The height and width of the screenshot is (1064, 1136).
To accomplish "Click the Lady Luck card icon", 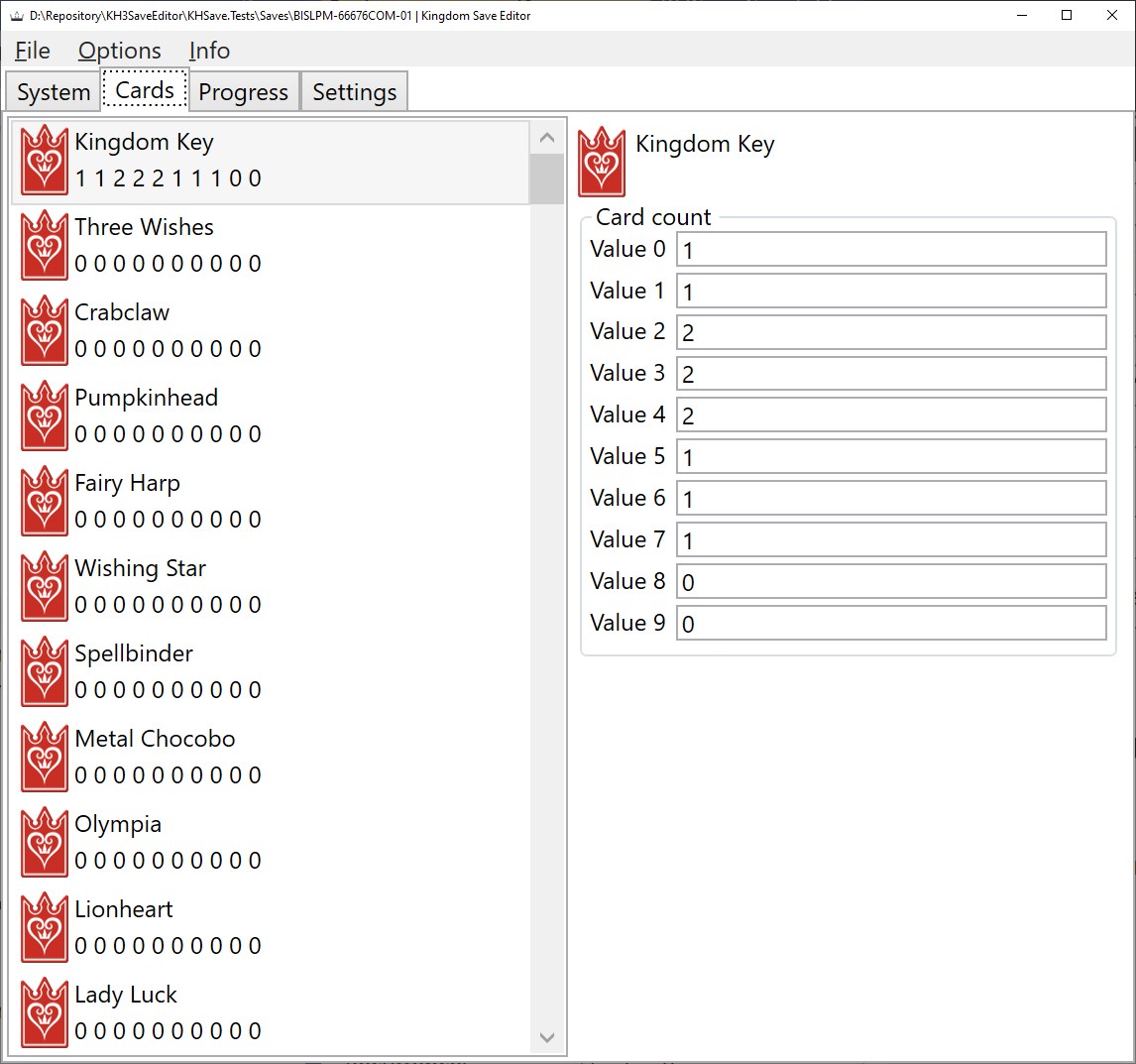I will coord(45,1012).
